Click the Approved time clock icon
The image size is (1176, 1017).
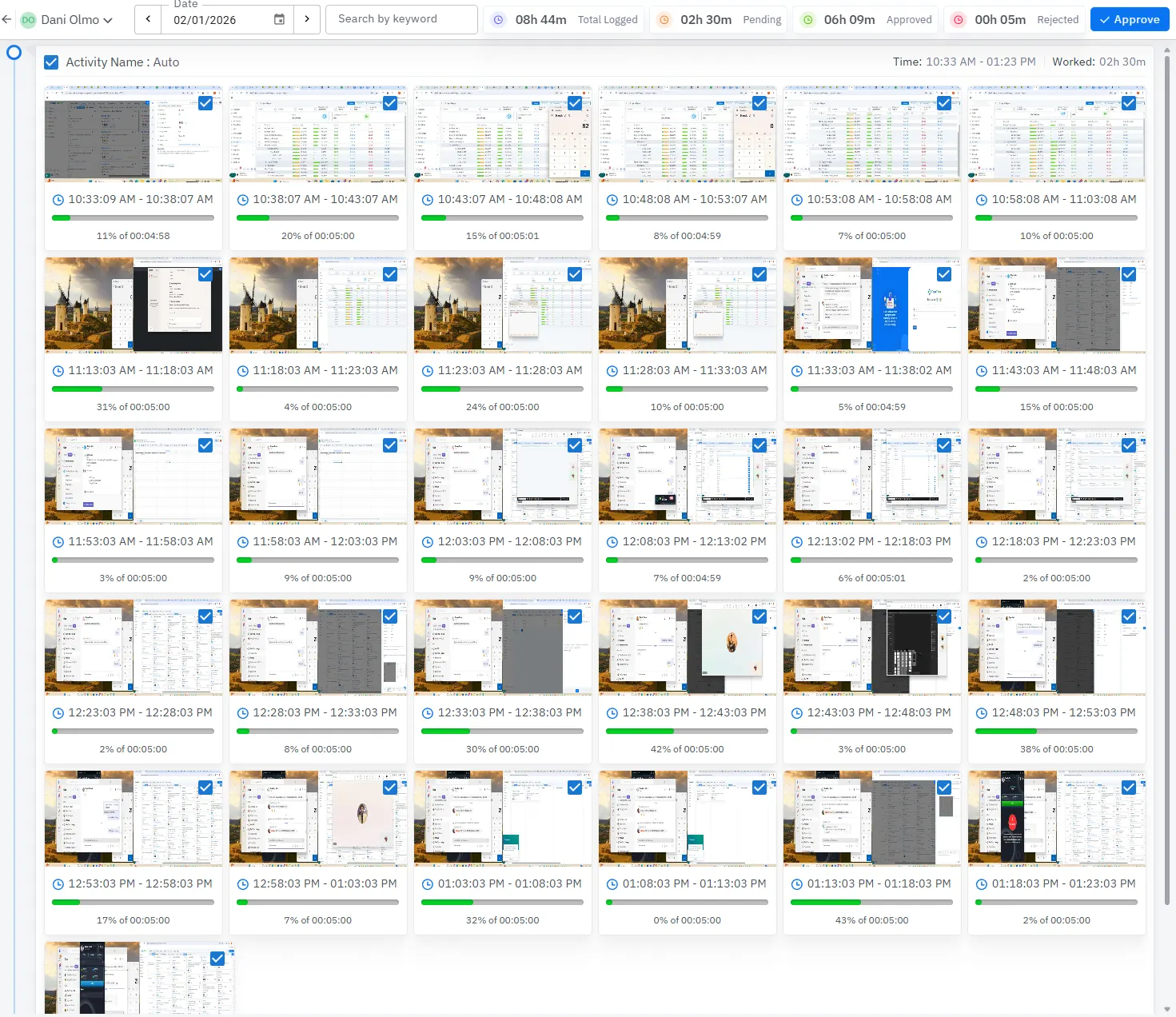(807, 19)
